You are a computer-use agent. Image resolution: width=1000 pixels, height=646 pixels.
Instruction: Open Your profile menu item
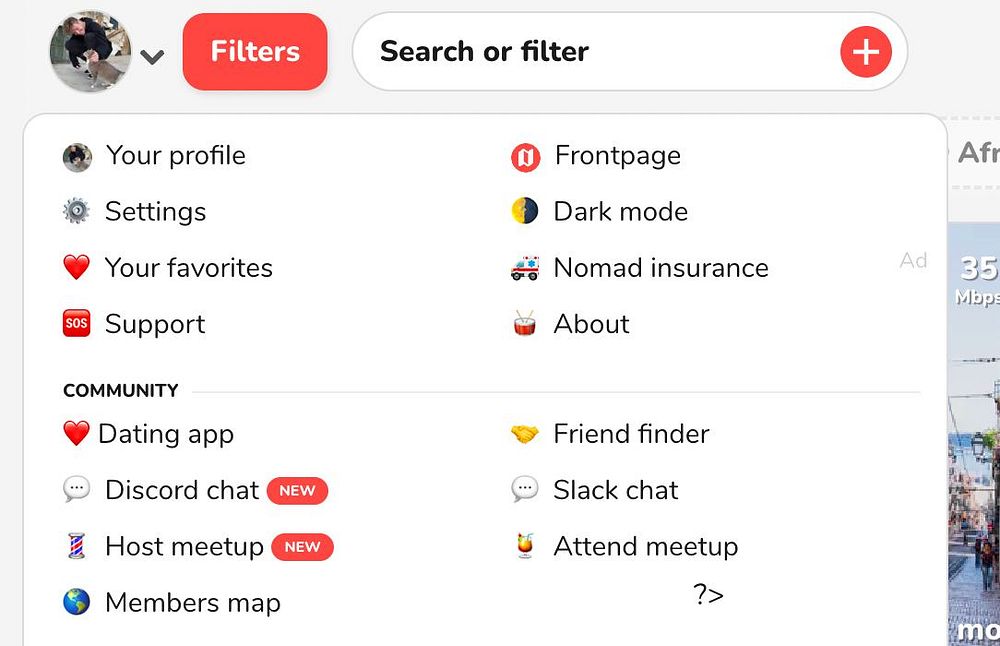coord(175,156)
